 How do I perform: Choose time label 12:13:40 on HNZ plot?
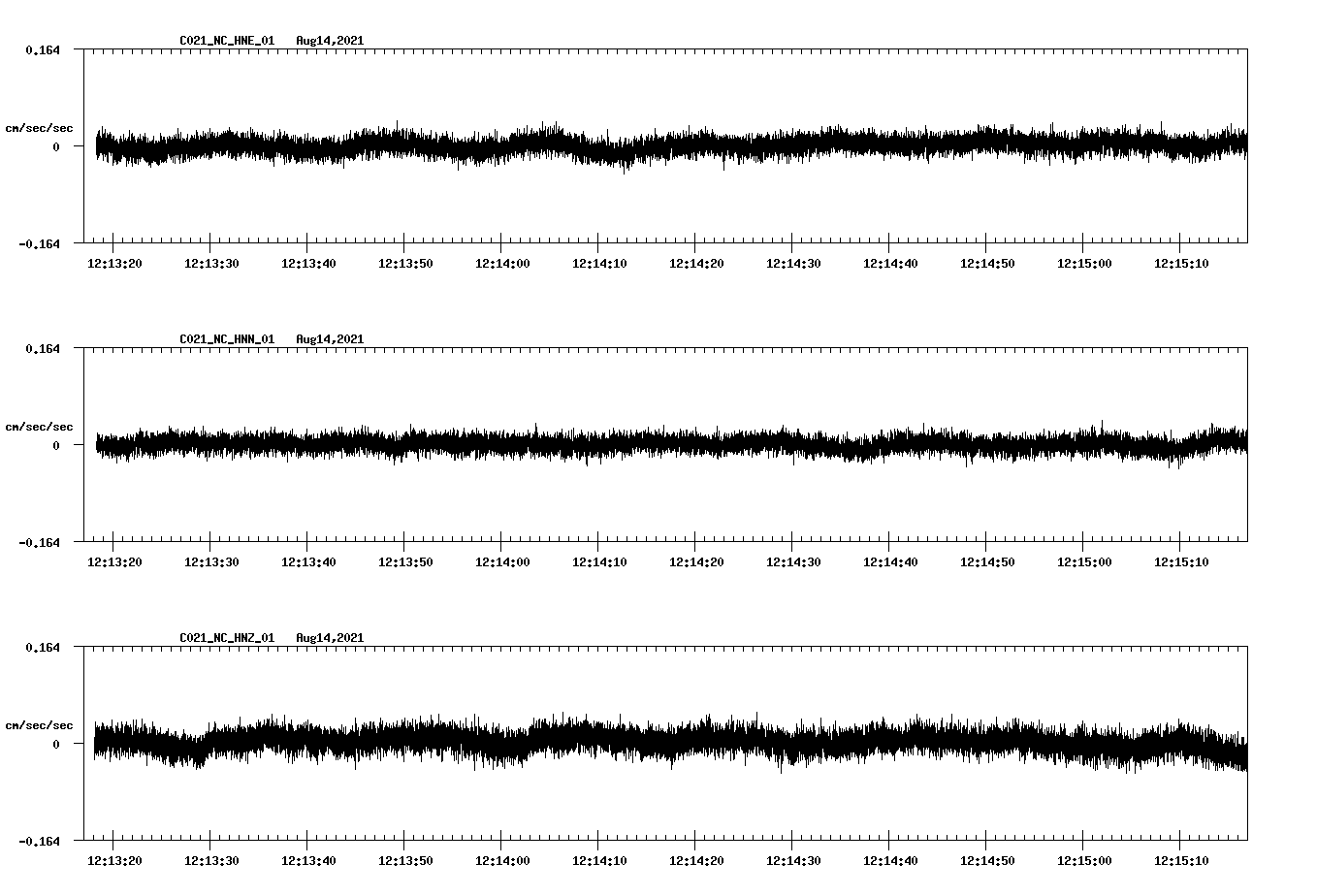coord(308,860)
